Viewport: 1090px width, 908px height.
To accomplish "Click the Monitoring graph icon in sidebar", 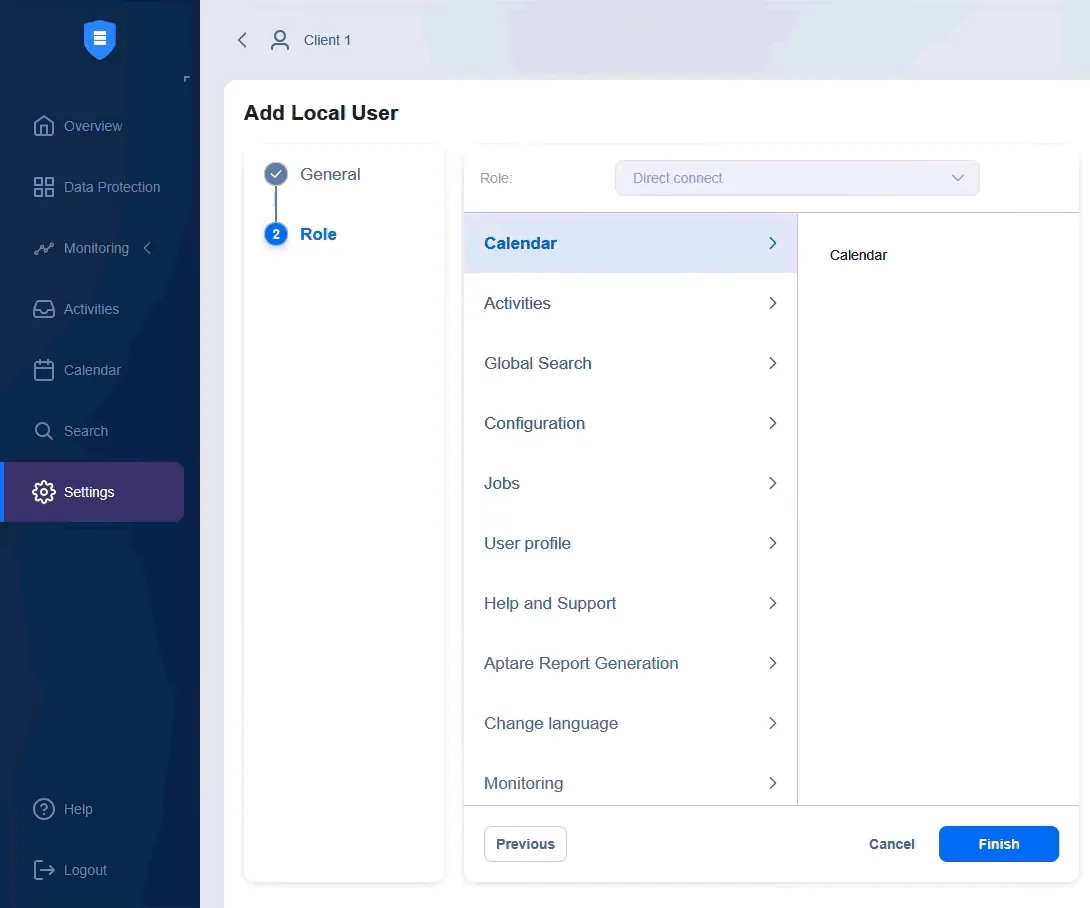I will point(44,248).
